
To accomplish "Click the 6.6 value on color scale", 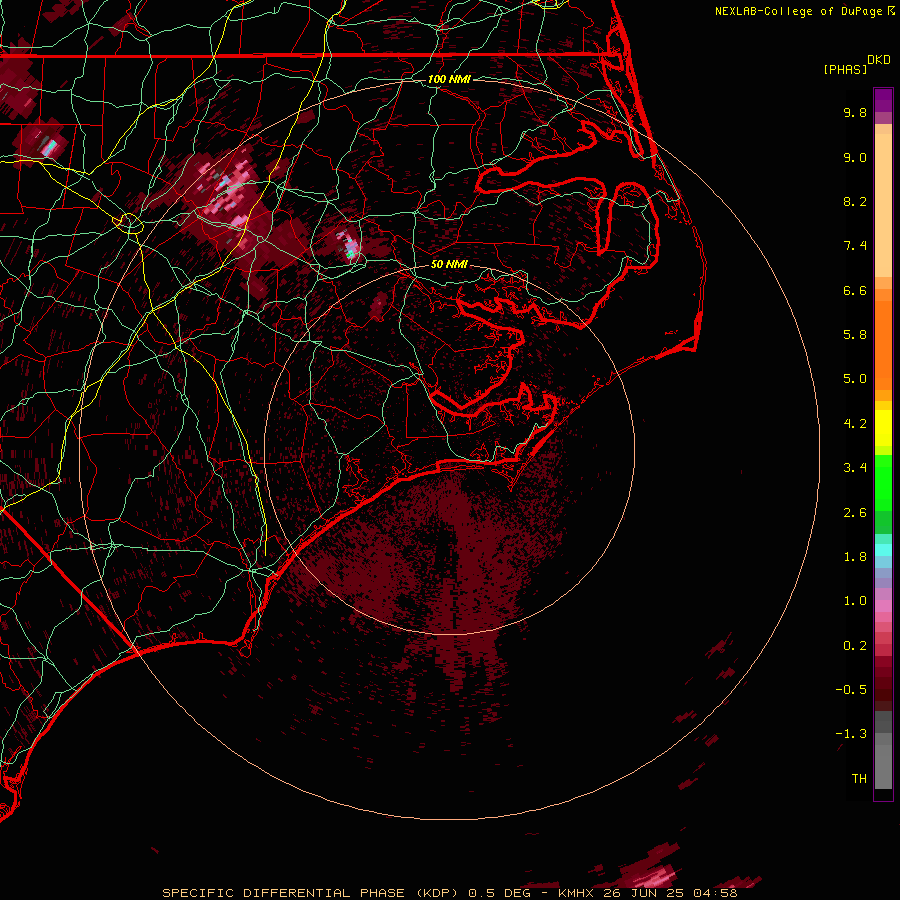I will pyautogui.click(x=855, y=290).
